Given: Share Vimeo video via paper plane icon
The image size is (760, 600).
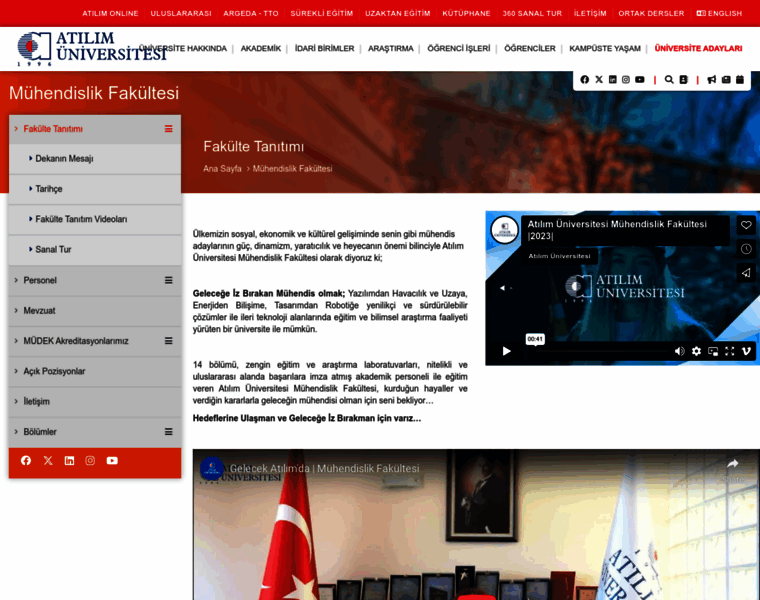Looking at the screenshot, I should pyautogui.click(x=746, y=272).
